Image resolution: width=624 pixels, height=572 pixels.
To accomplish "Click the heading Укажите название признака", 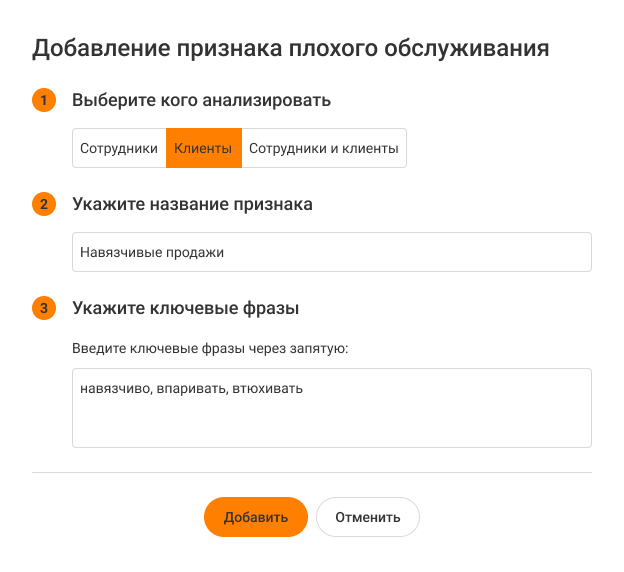I will 192,204.
